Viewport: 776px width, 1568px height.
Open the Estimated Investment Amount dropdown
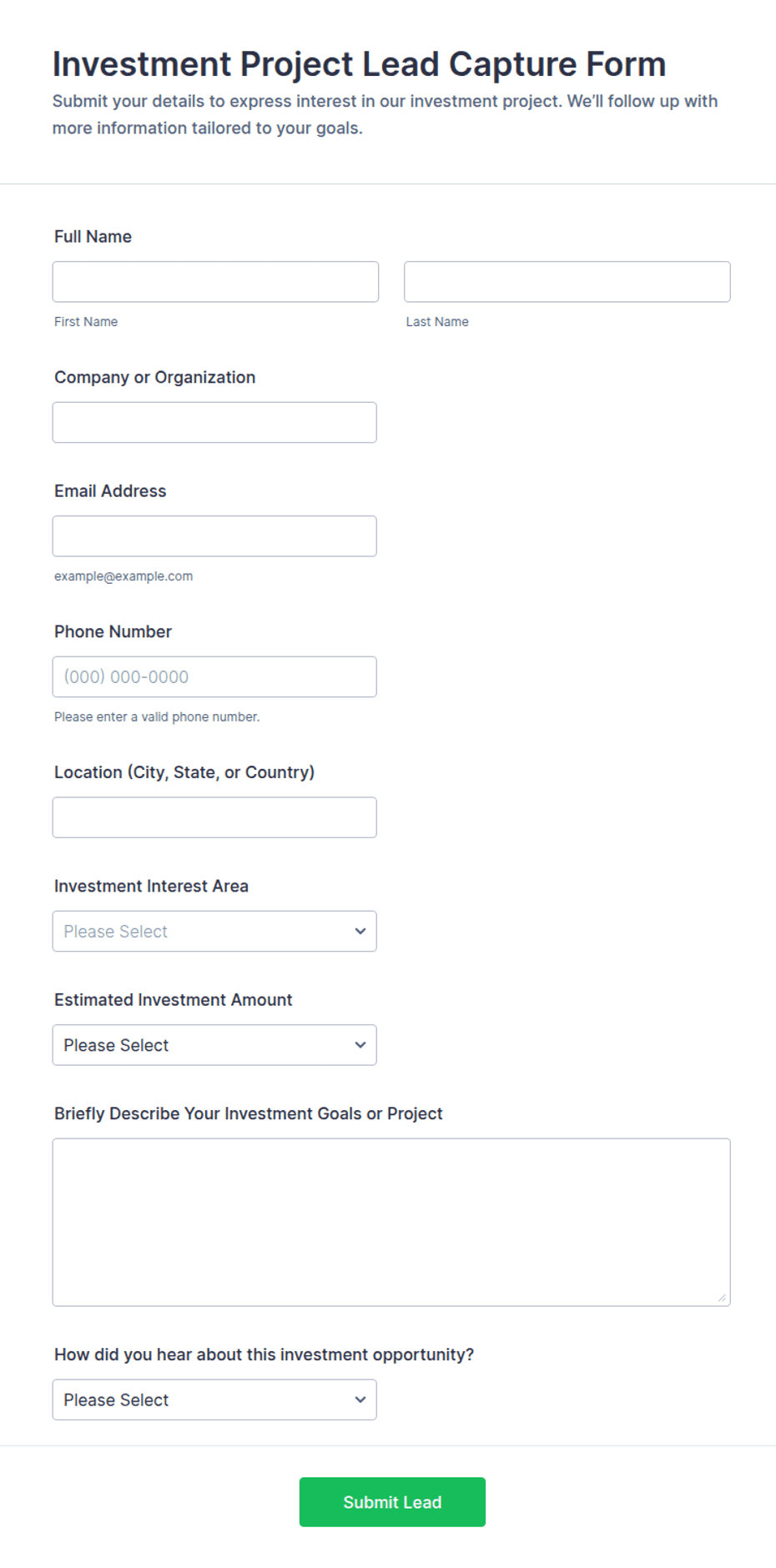tap(214, 1045)
